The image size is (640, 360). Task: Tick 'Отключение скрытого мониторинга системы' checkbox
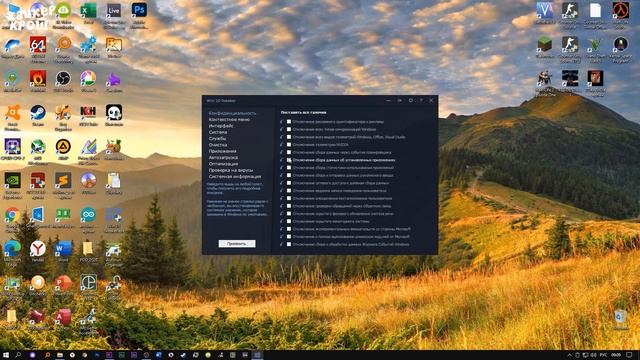point(289,221)
